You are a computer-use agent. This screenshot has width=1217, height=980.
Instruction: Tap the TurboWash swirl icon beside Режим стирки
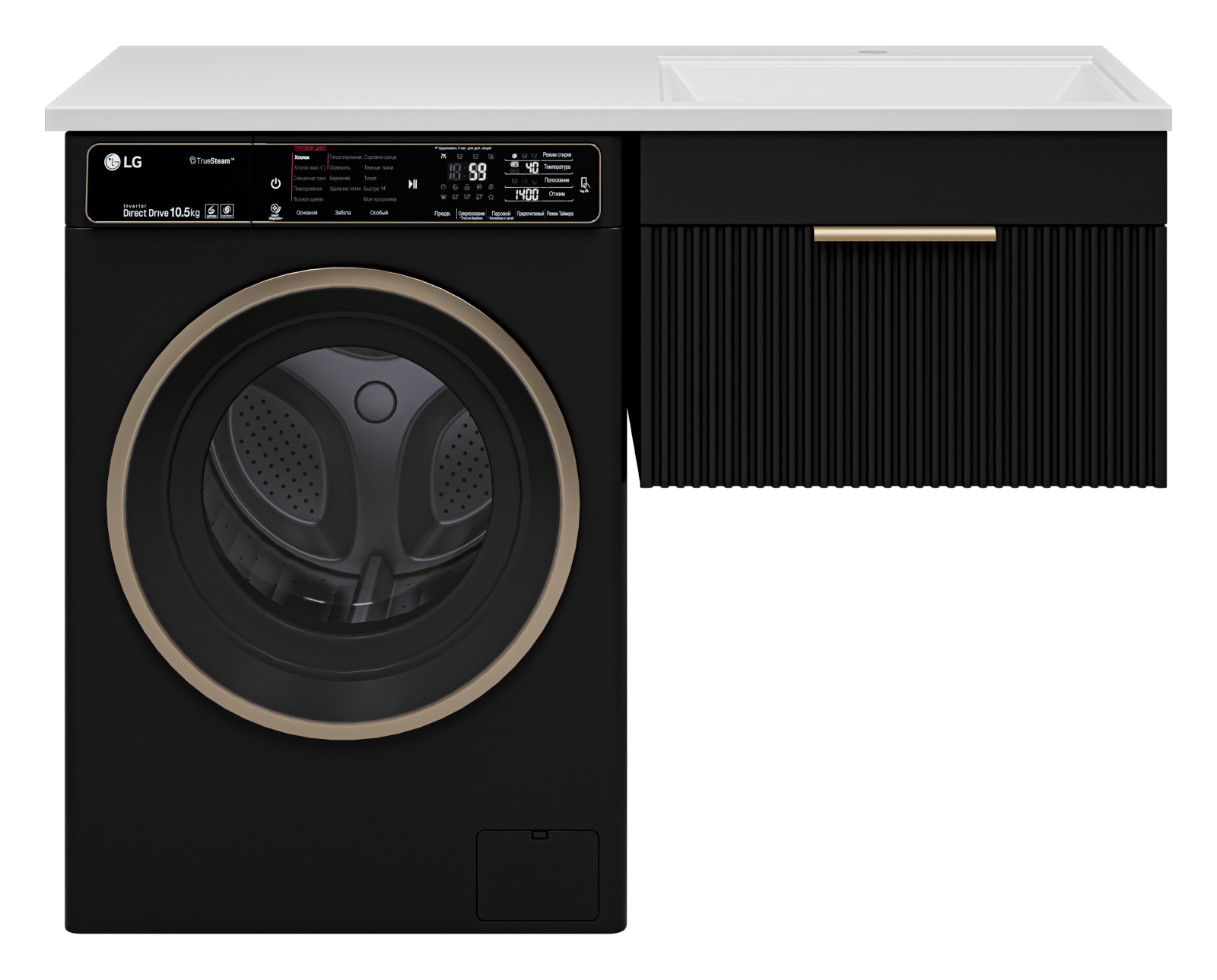[514, 155]
